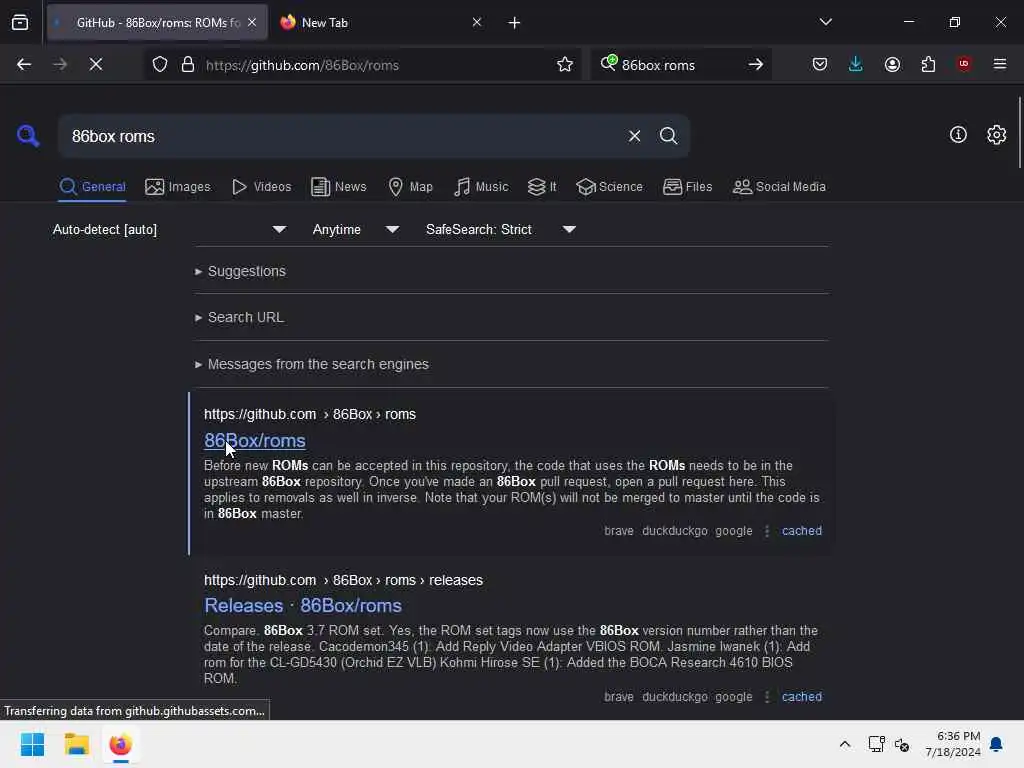Open extensions puzzle icon
Screen dimensions: 1024x768
[x=928, y=64]
